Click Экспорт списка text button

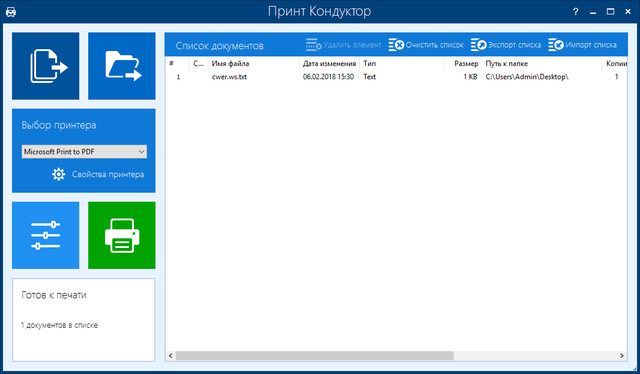click(x=514, y=45)
